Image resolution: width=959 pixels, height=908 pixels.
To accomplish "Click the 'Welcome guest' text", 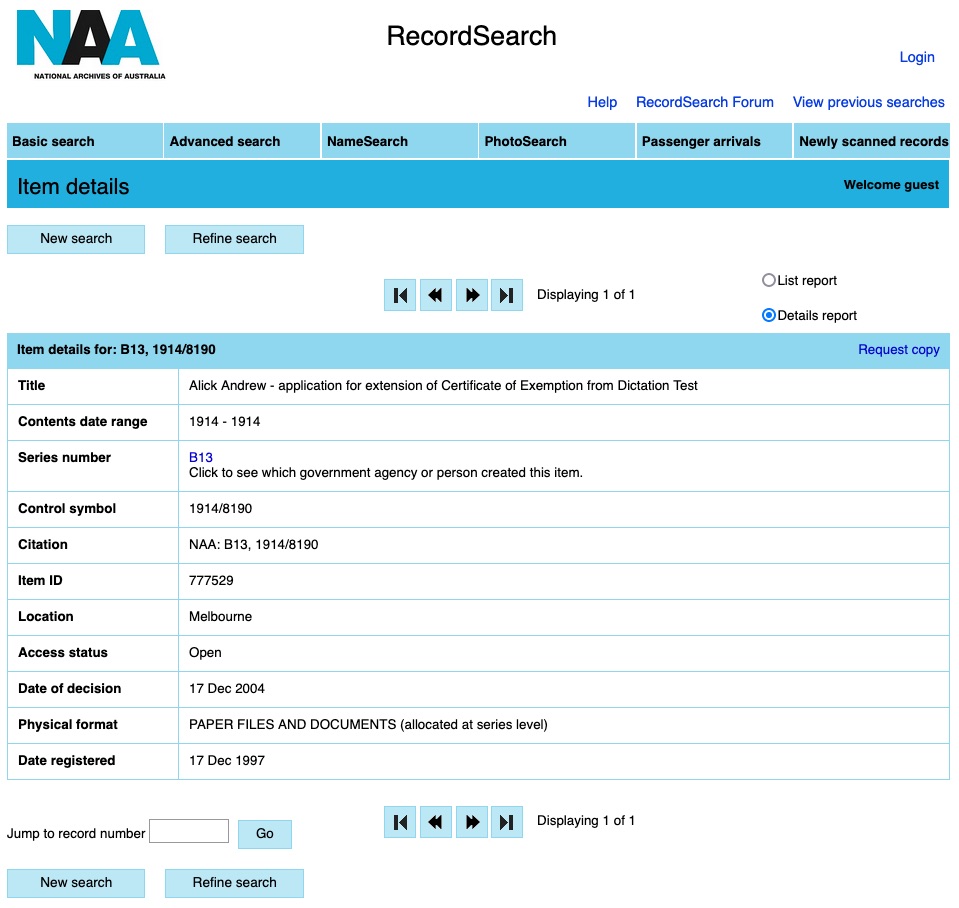I will click(x=890, y=185).
